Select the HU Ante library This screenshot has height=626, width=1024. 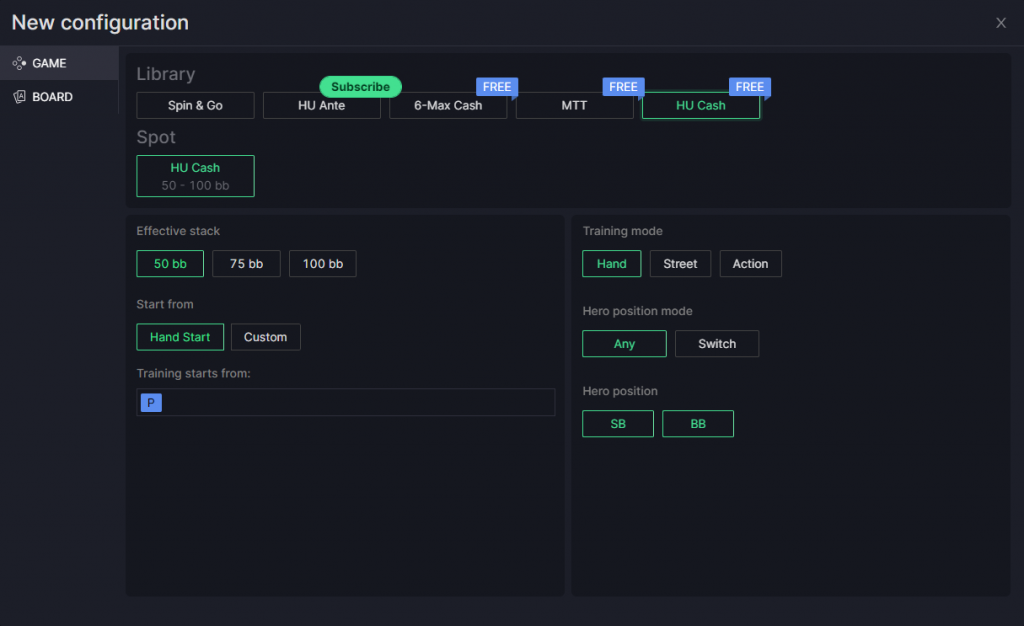tap(321, 105)
